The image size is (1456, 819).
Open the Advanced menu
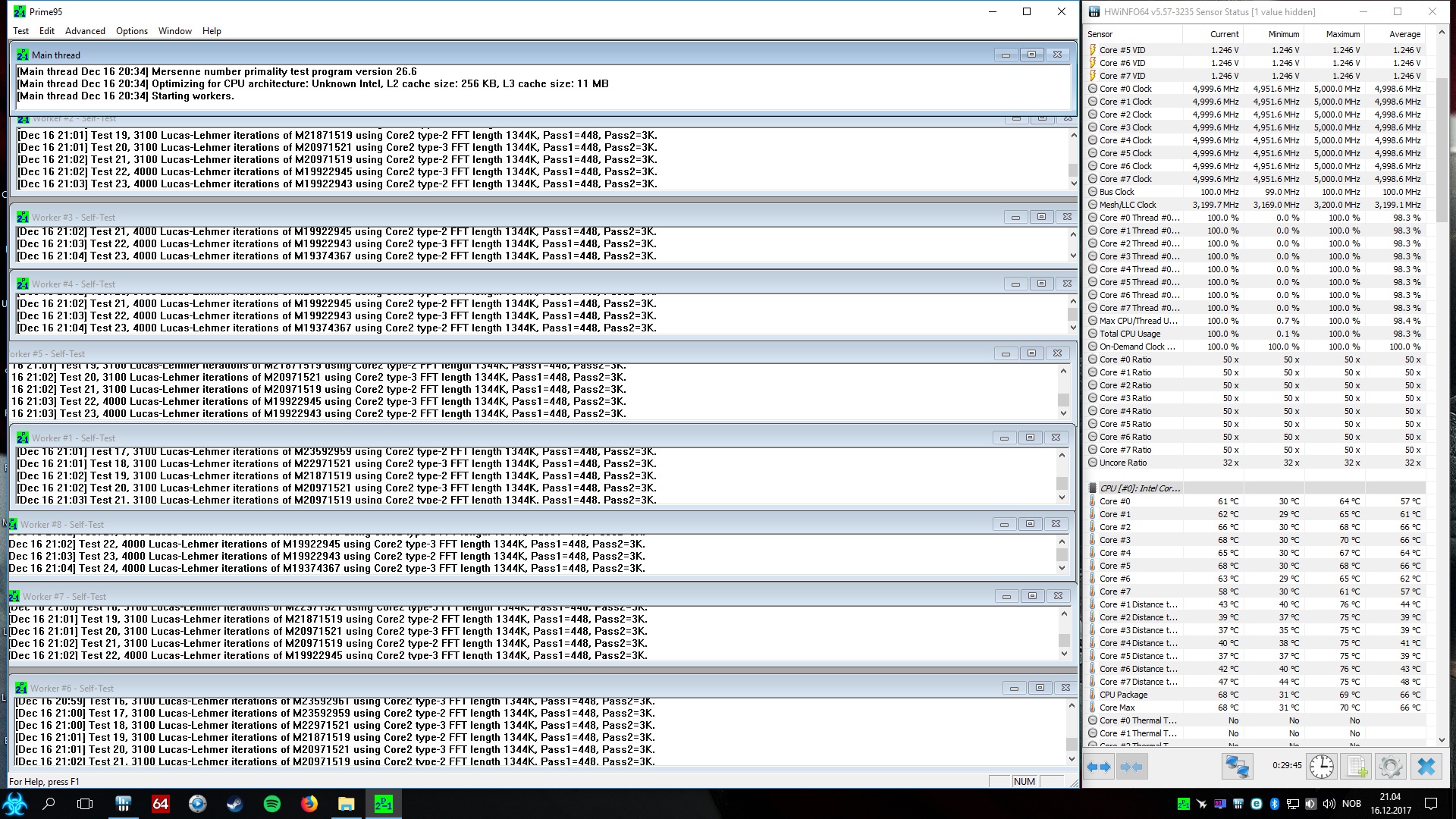click(85, 31)
